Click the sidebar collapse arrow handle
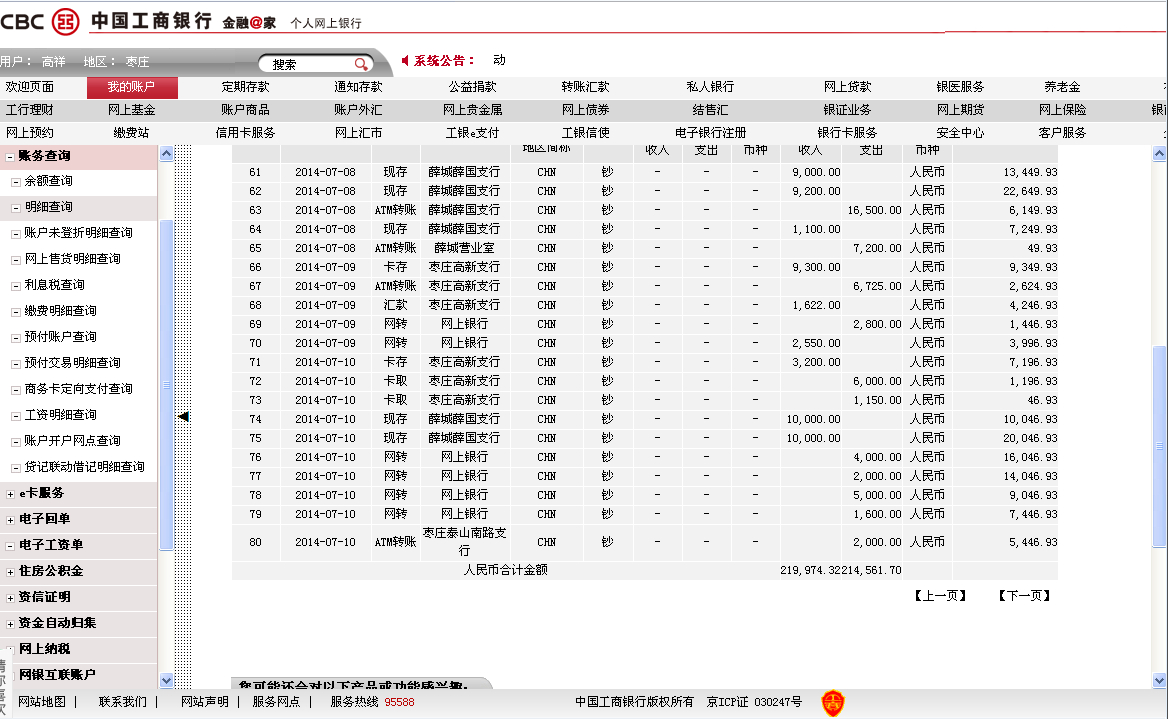Image resolution: width=1168 pixels, height=719 pixels. pyautogui.click(x=183, y=416)
